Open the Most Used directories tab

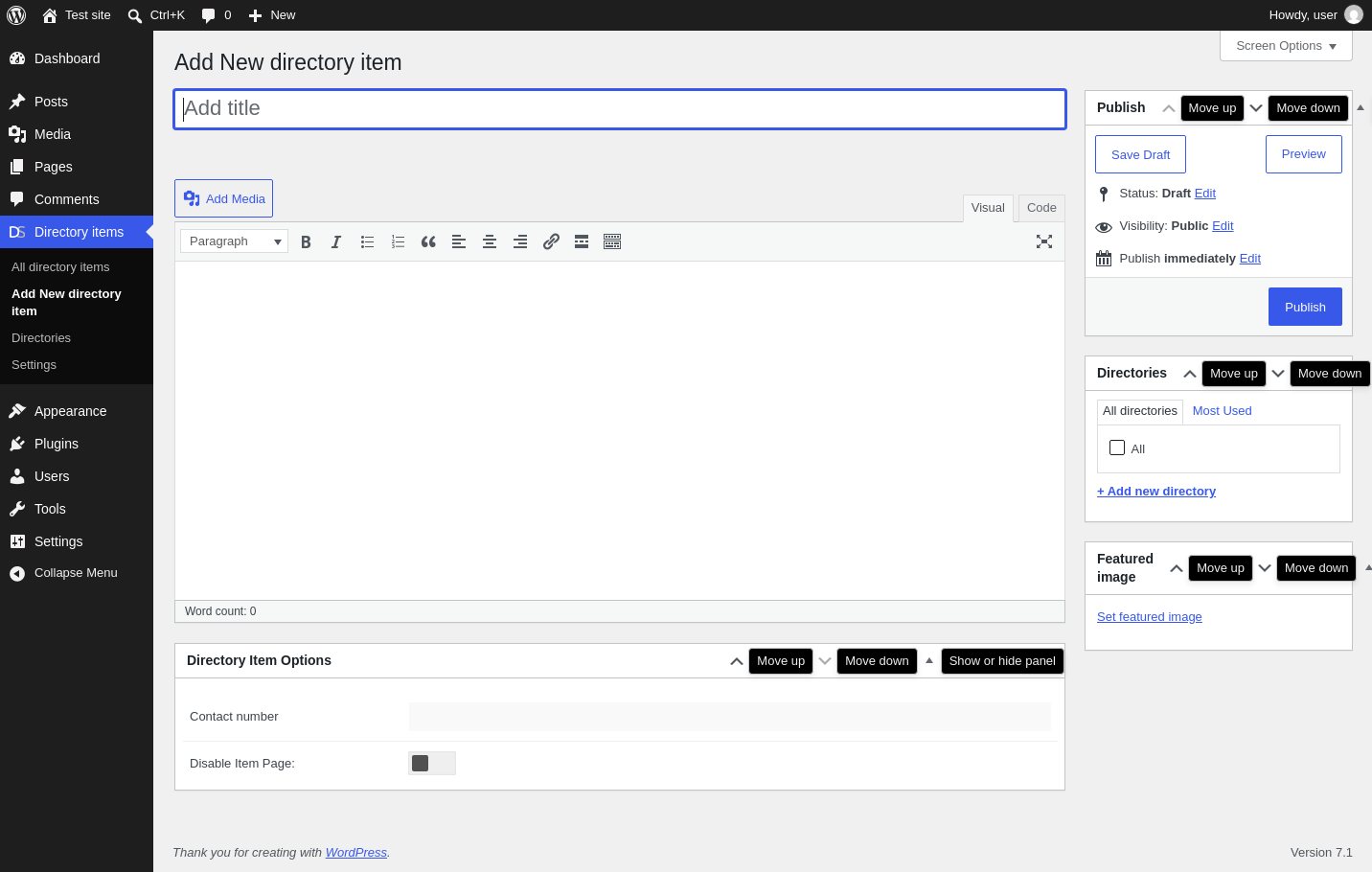1222,411
